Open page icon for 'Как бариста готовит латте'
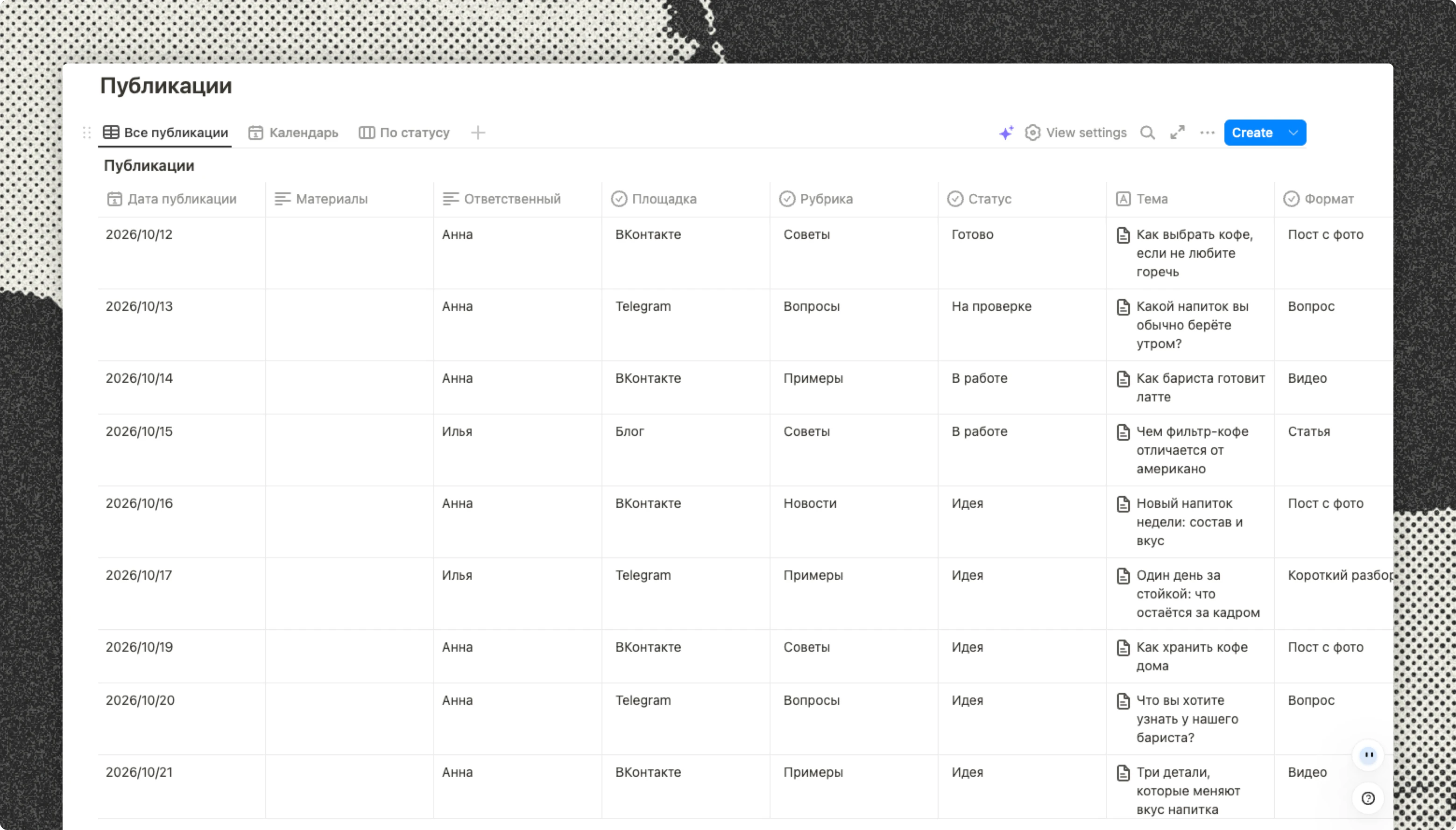Screen dimensions: 1456x830 (x=1123, y=379)
